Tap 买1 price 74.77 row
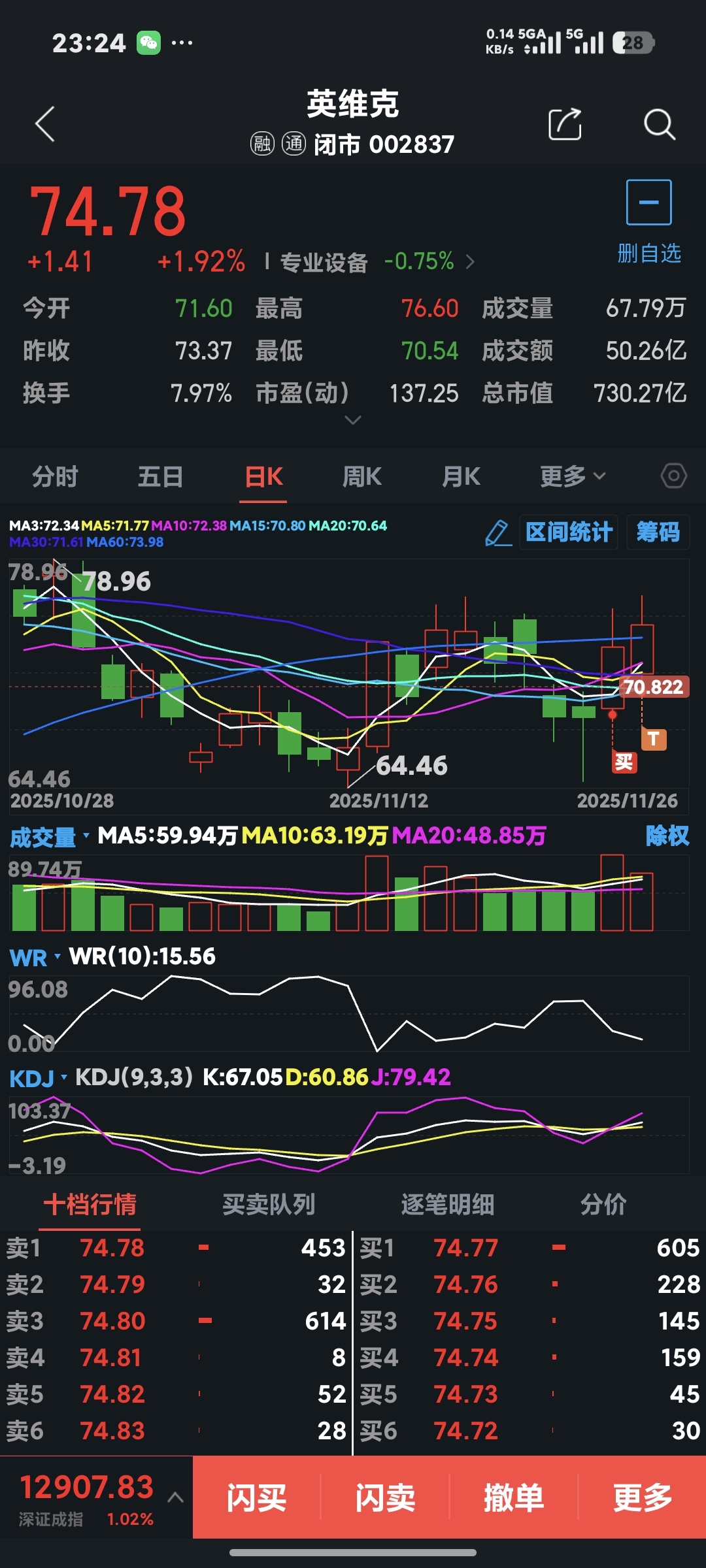This screenshot has width=706, height=1568. click(530, 1248)
